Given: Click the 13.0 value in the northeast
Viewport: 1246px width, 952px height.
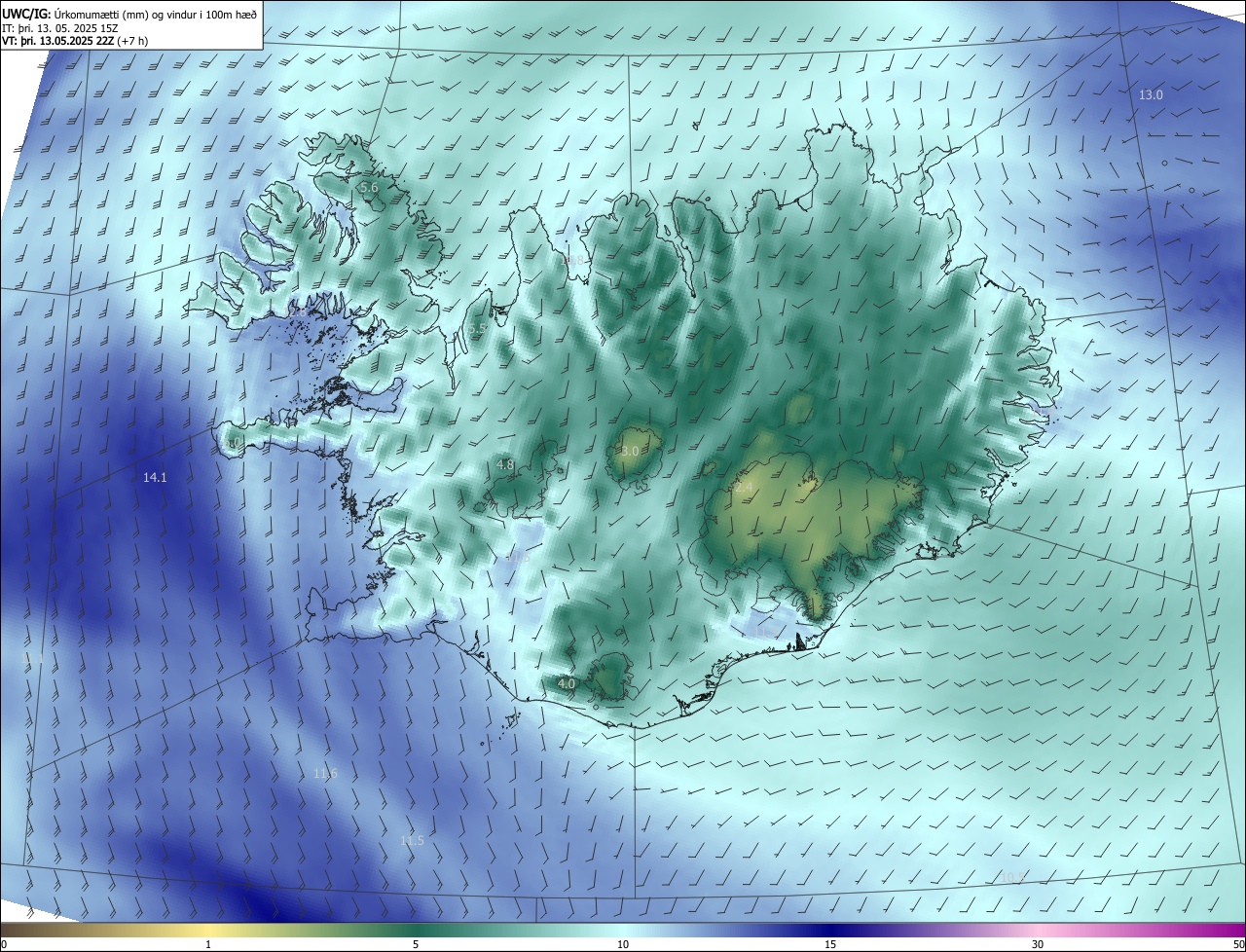Looking at the screenshot, I should coord(1151,94).
